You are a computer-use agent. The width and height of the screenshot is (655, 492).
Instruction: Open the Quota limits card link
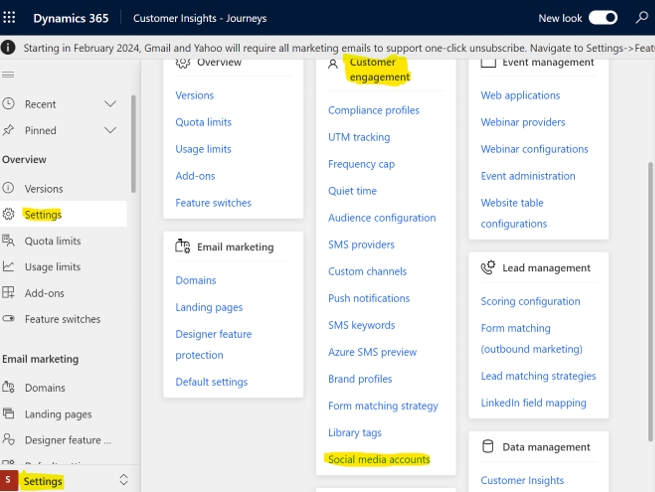(203, 122)
